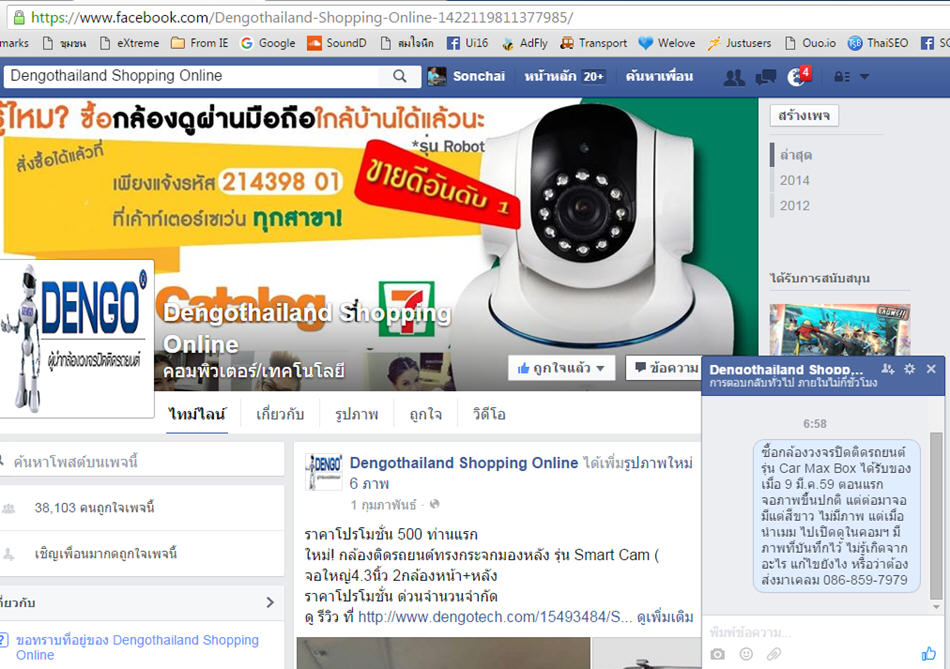Image resolution: width=950 pixels, height=669 pixels.
Task: Click 38,103 people like this row
Action: [x=142, y=508]
